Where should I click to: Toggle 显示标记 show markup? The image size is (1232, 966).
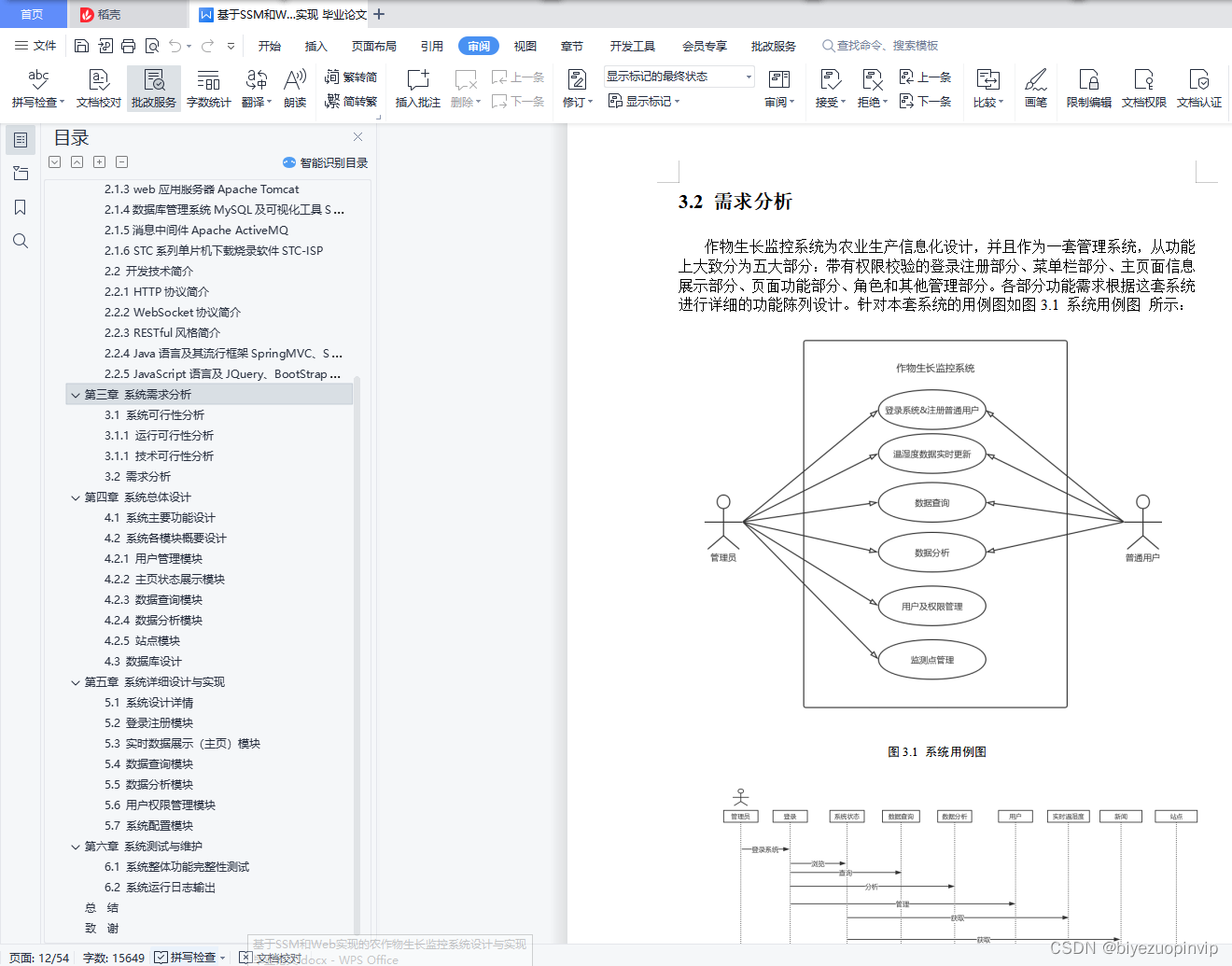(643, 101)
